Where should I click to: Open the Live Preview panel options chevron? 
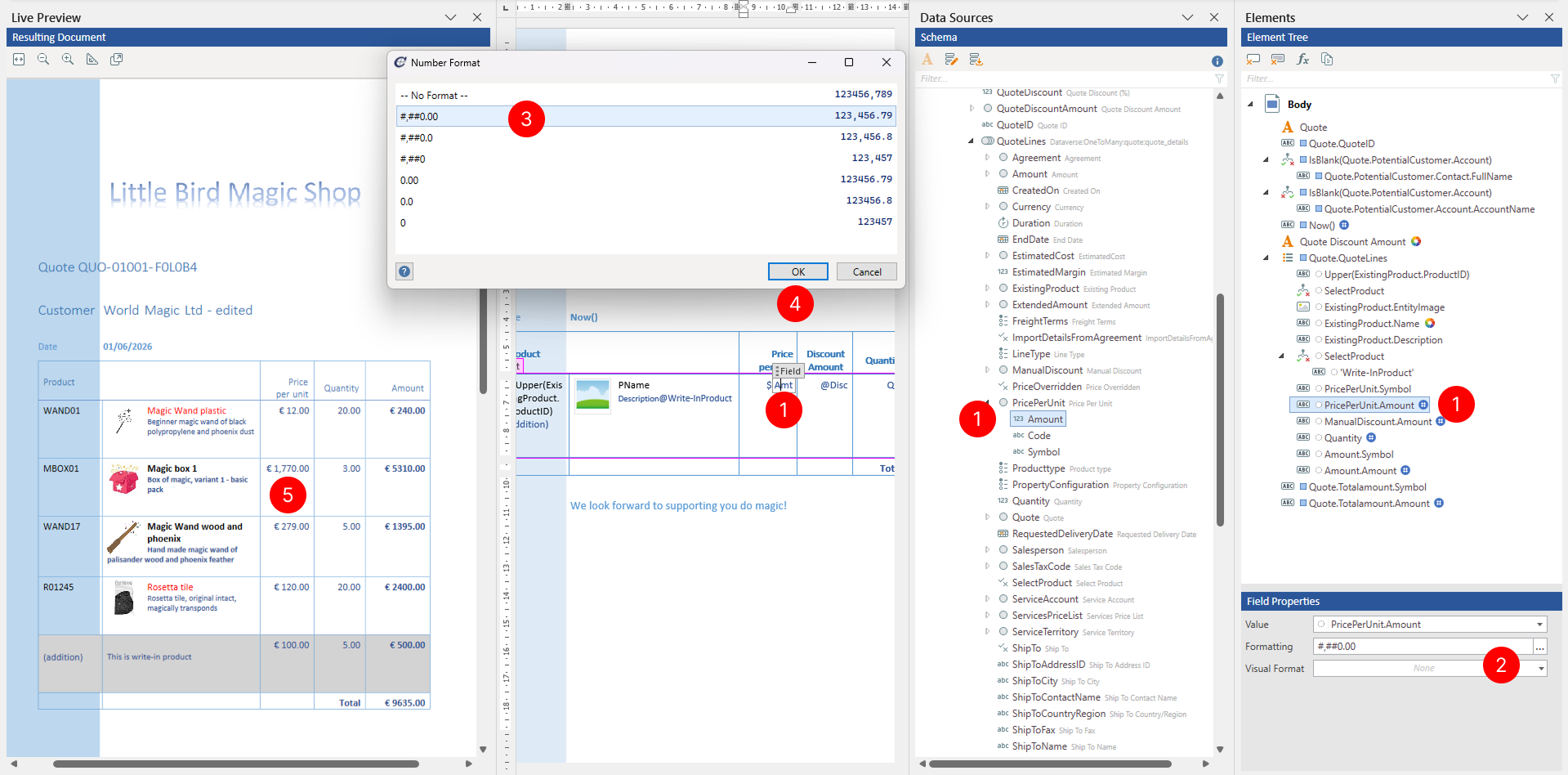click(450, 17)
